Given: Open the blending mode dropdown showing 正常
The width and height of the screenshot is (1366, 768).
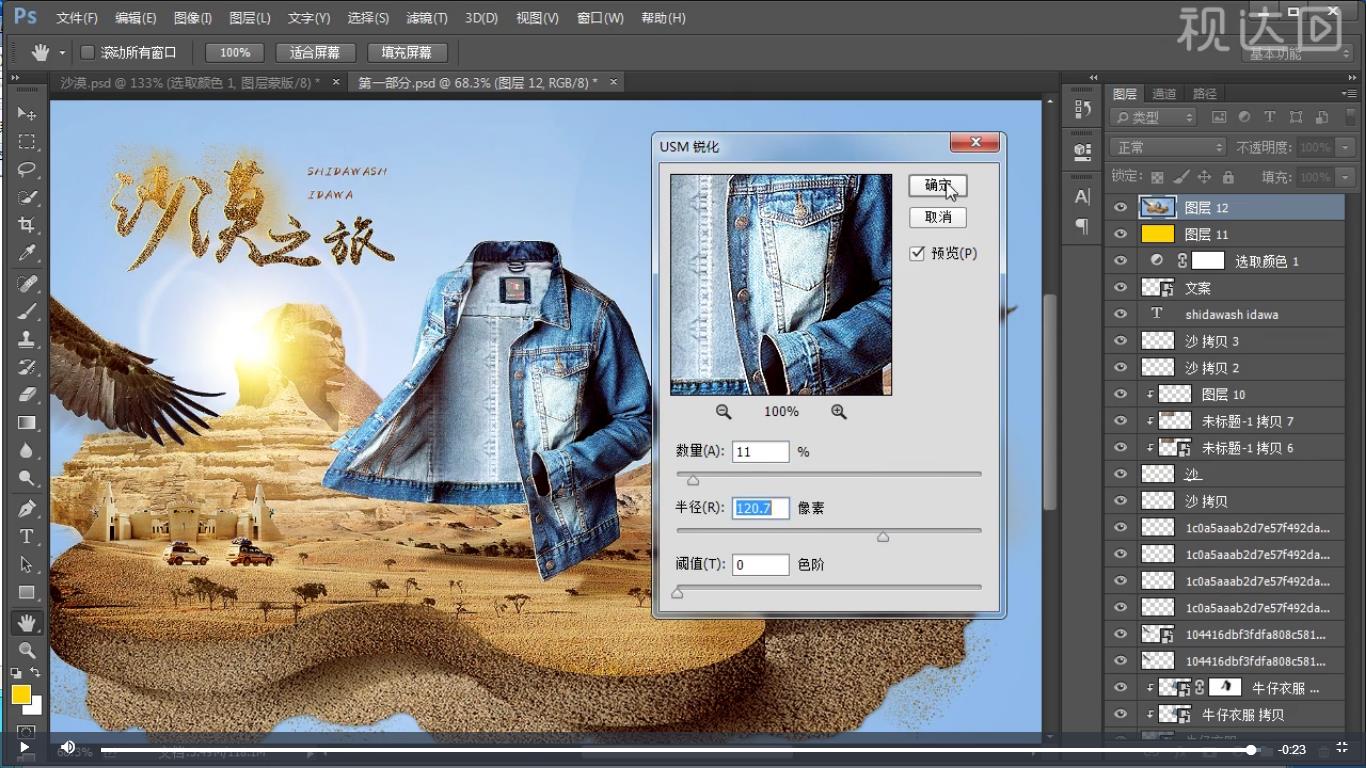Looking at the screenshot, I should [x=1166, y=146].
